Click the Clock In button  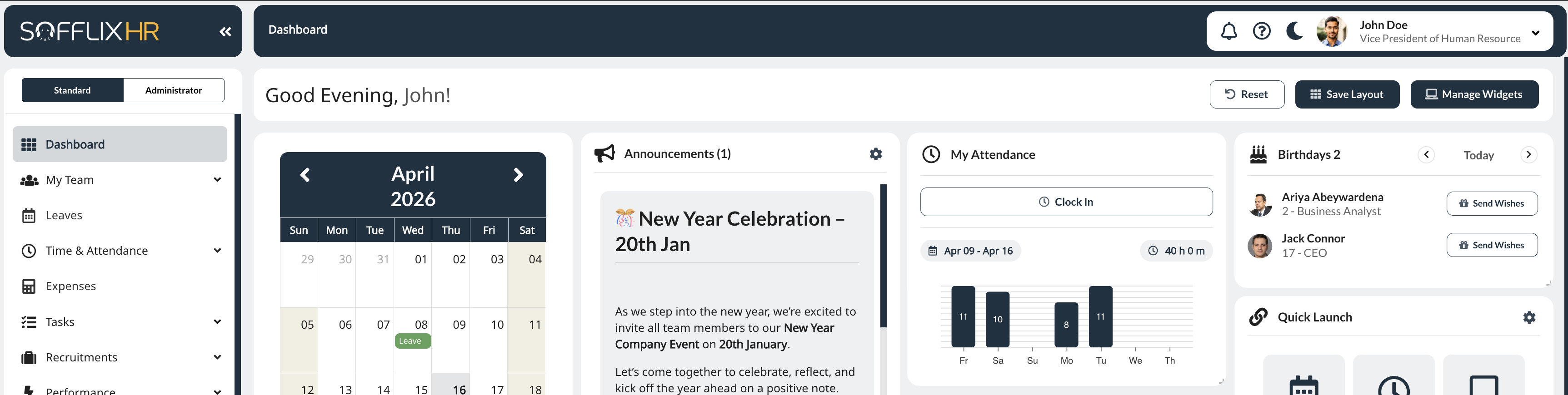pyautogui.click(x=1066, y=202)
